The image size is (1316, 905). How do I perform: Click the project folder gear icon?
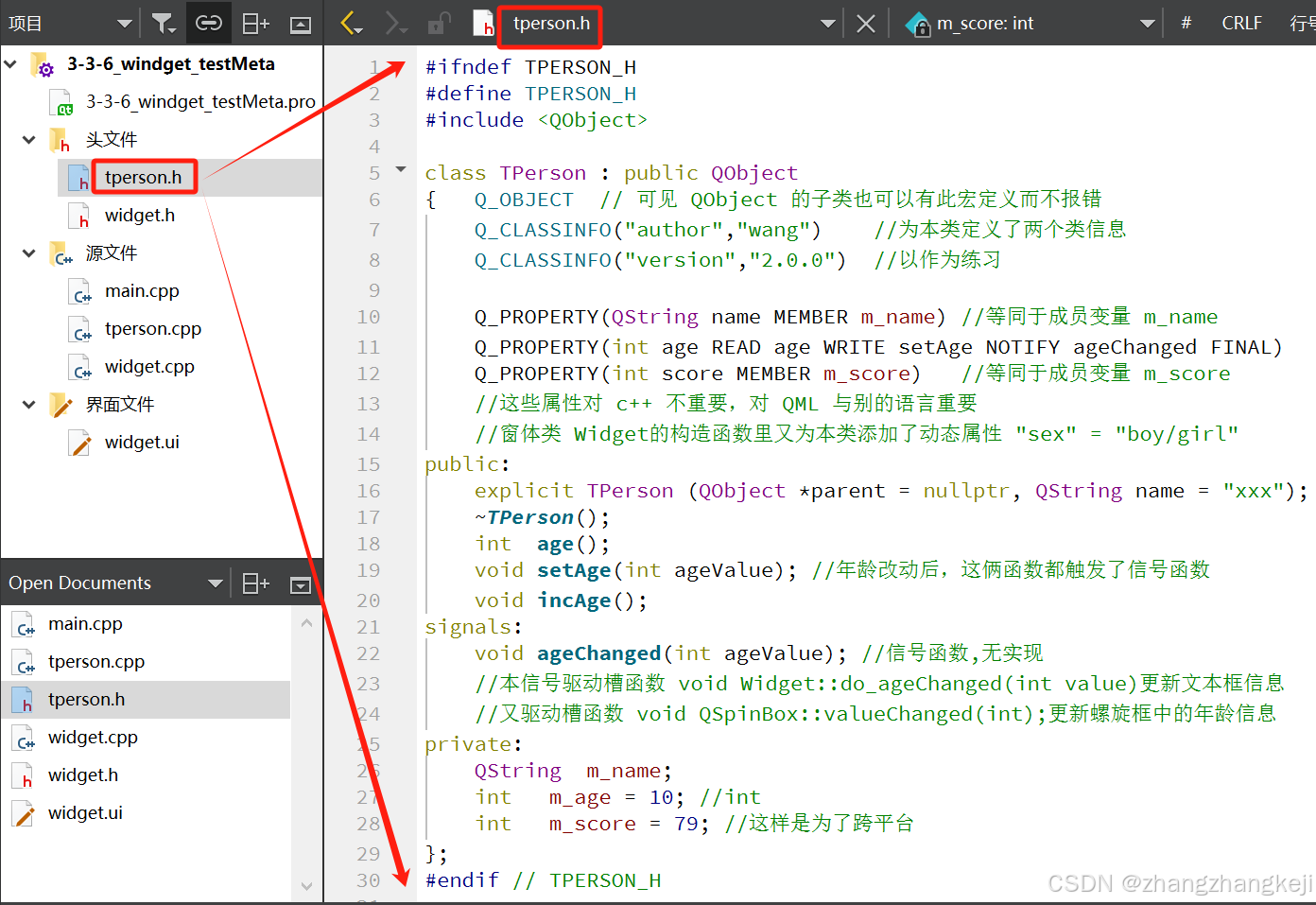coord(42,64)
